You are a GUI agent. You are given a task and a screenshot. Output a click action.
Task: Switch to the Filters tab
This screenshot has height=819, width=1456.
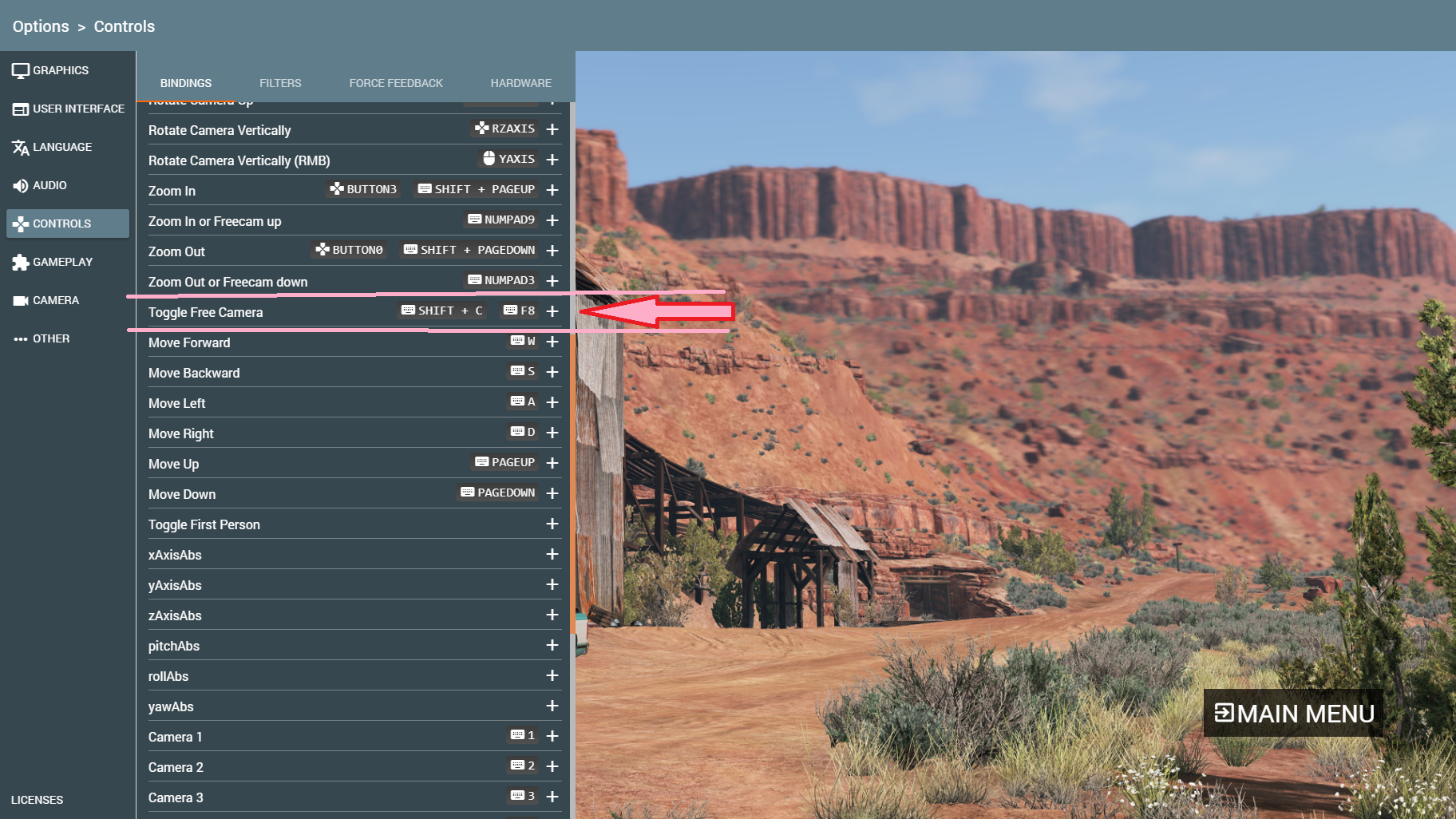280,83
